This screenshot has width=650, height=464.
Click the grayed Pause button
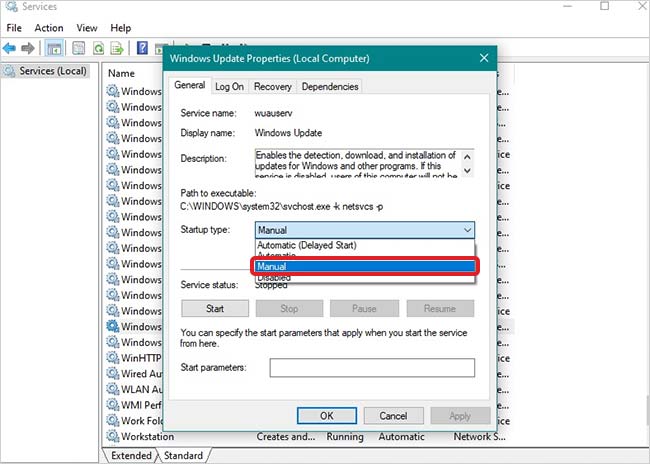click(364, 309)
